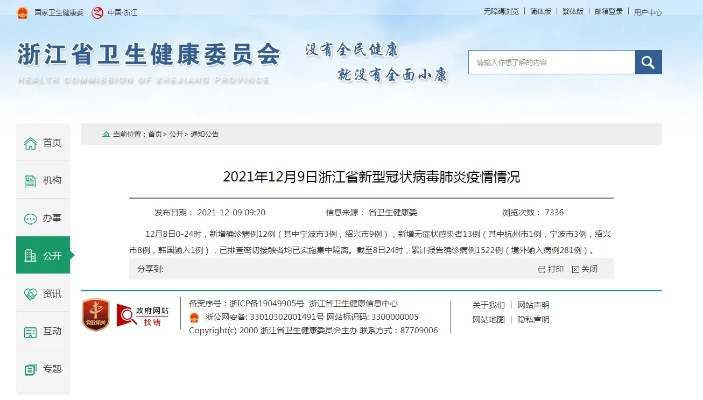Select the highlighted 公开 sidebar item

[x=43, y=255]
